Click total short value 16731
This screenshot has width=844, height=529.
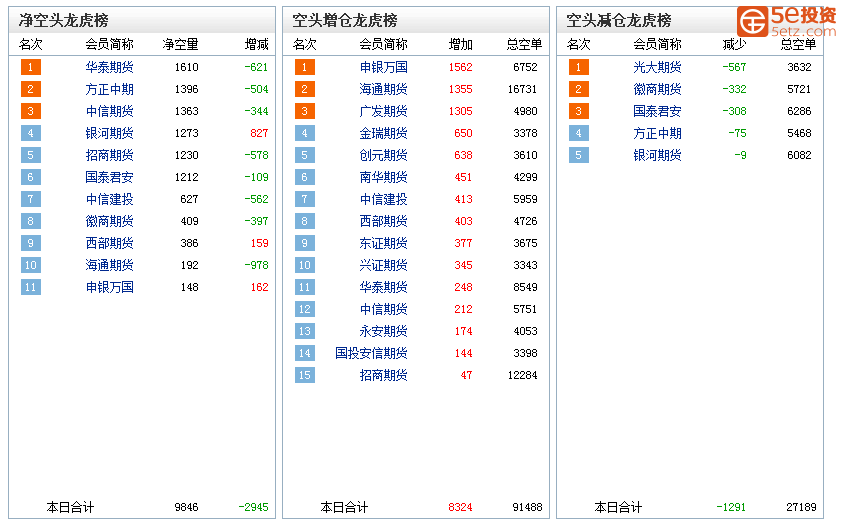tap(523, 89)
